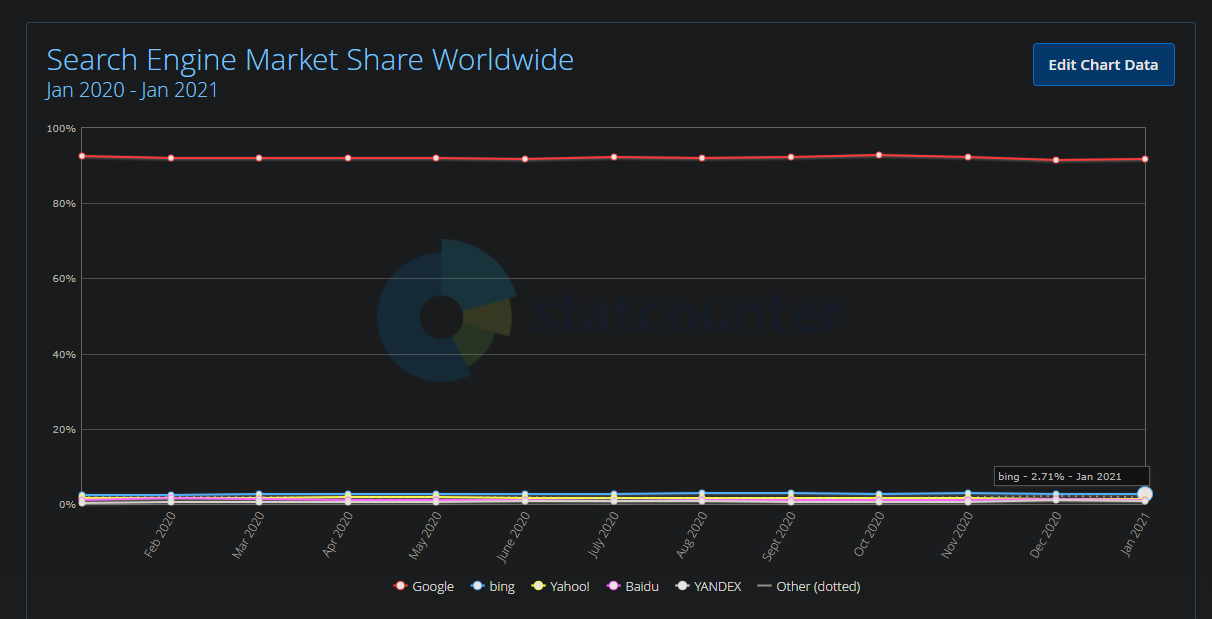Click the Edit Chart Data button
1212x619 pixels.
point(1103,65)
